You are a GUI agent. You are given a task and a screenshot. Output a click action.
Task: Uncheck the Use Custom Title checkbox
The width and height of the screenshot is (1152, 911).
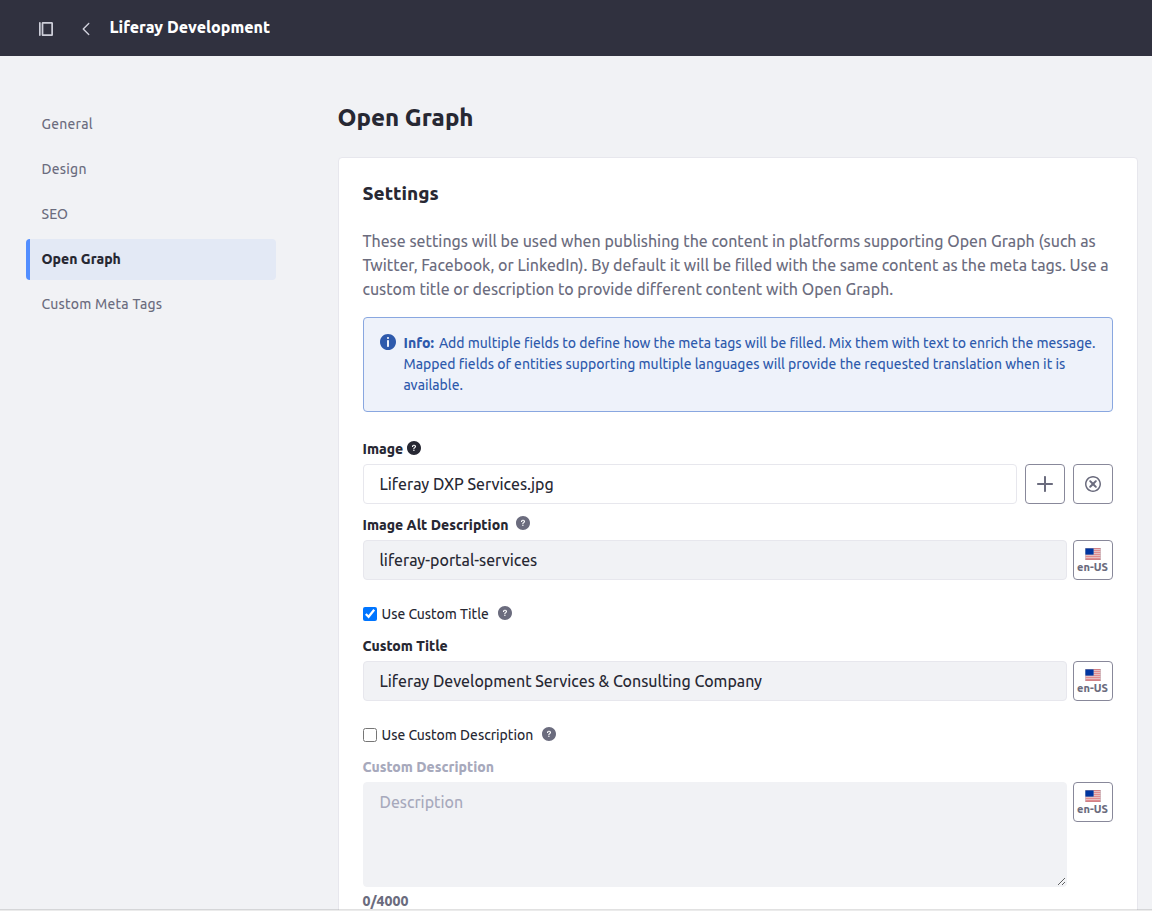point(370,614)
